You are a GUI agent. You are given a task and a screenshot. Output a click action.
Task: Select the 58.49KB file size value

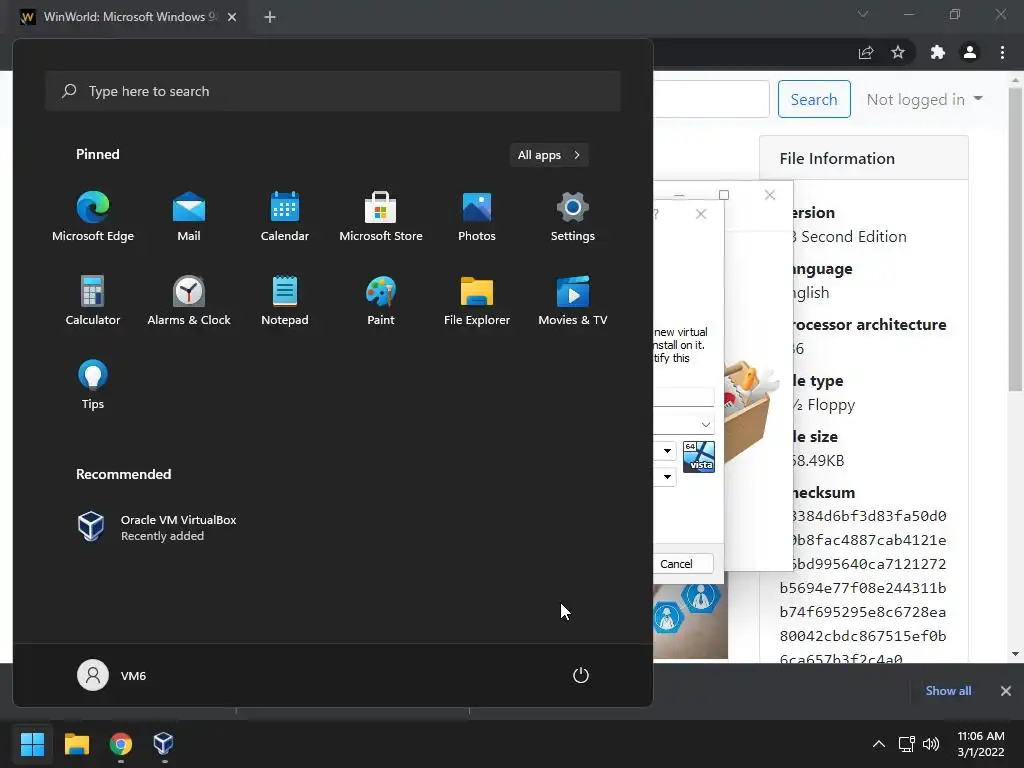pyautogui.click(x=818, y=460)
